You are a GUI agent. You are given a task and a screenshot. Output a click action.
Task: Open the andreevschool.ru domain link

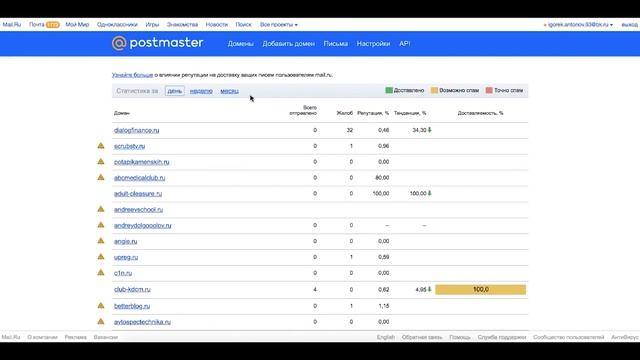click(x=138, y=210)
